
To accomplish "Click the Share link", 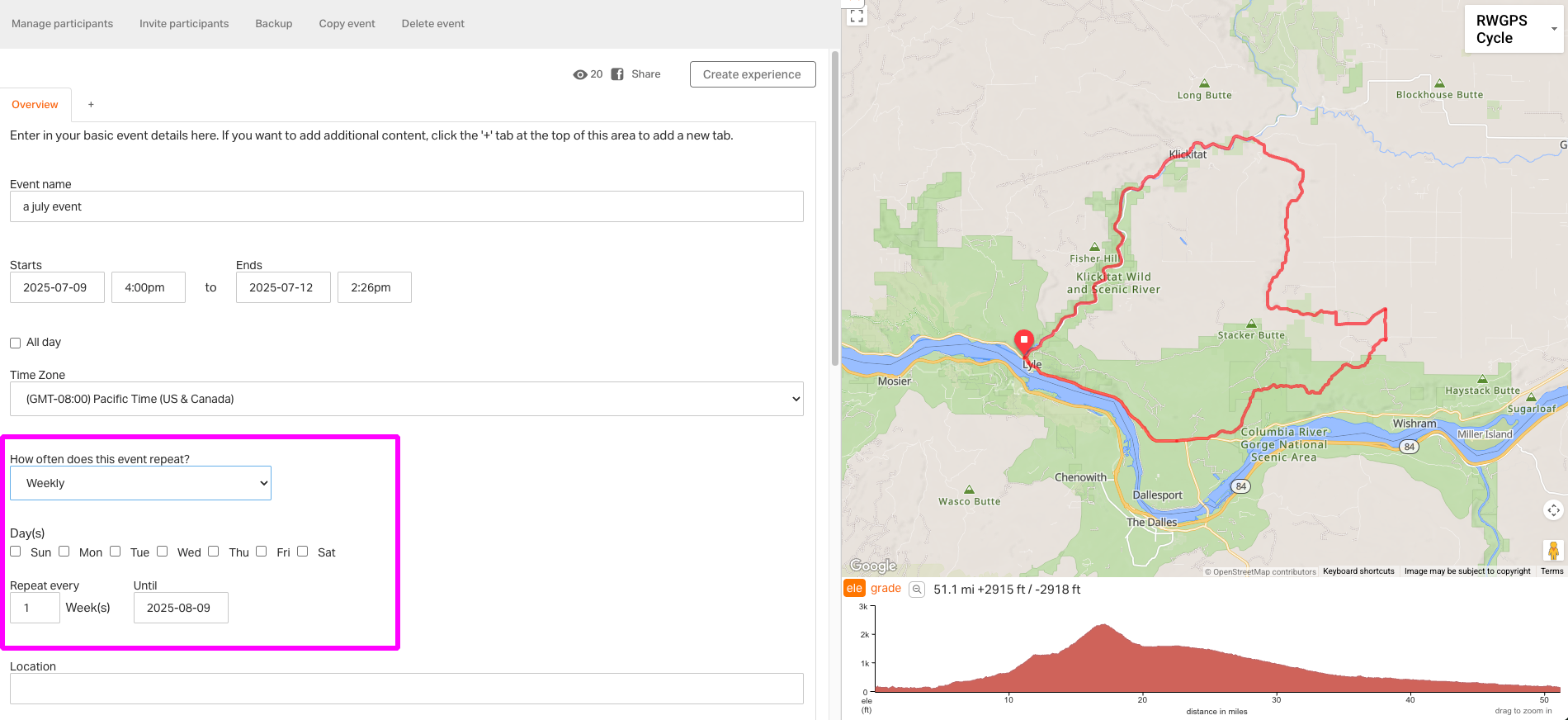I will coord(646,74).
